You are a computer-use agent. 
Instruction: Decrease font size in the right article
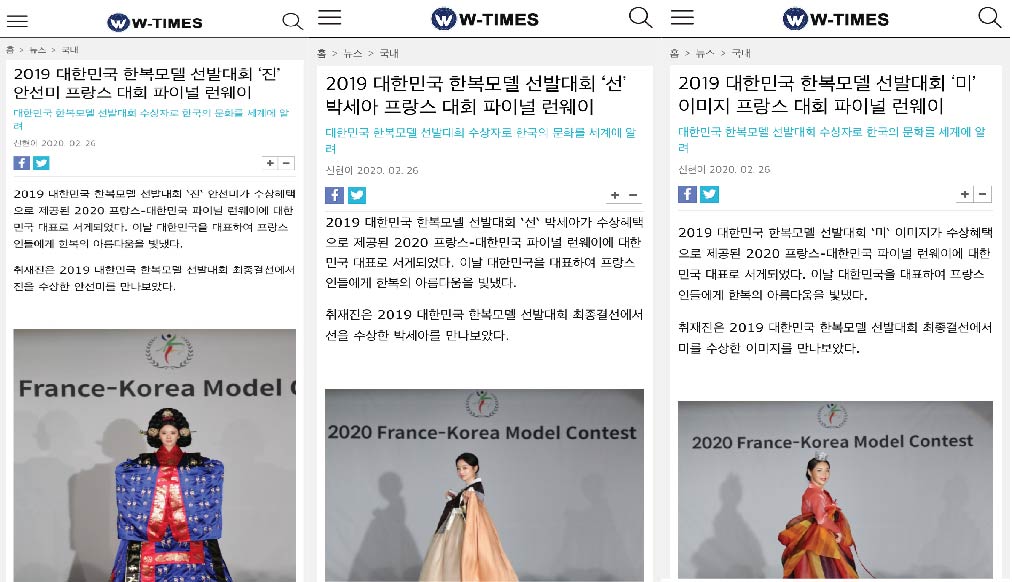click(x=982, y=194)
